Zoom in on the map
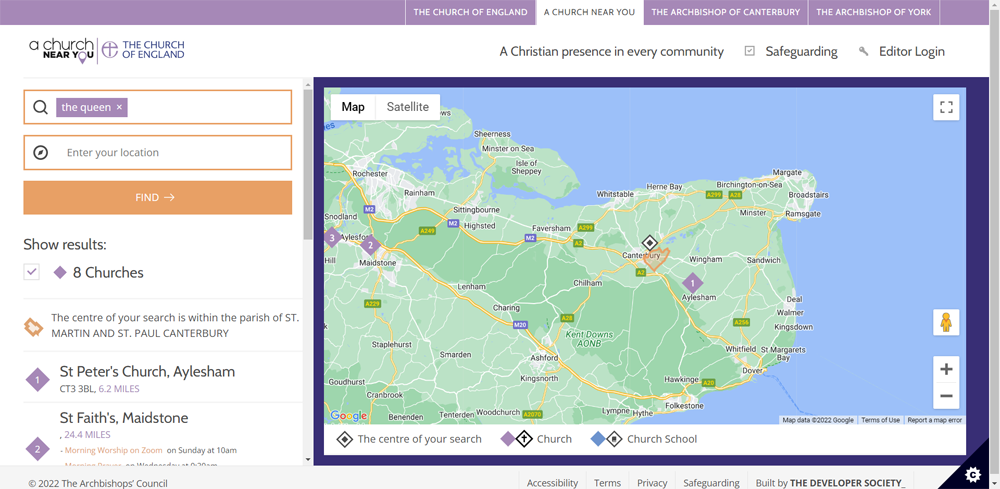Image resolution: width=1000 pixels, height=489 pixels. pos(946,369)
